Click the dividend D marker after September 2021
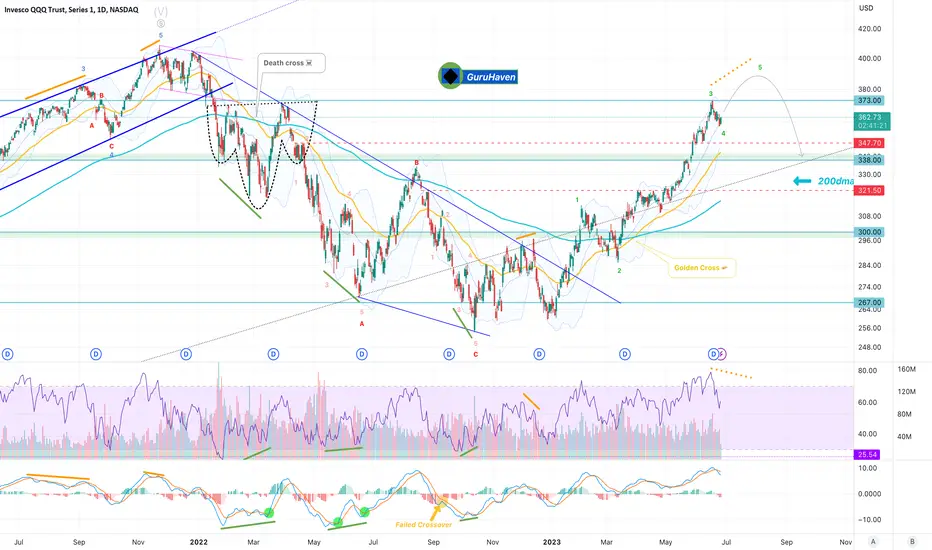The height and width of the screenshot is (550, 932). (96, 354)
